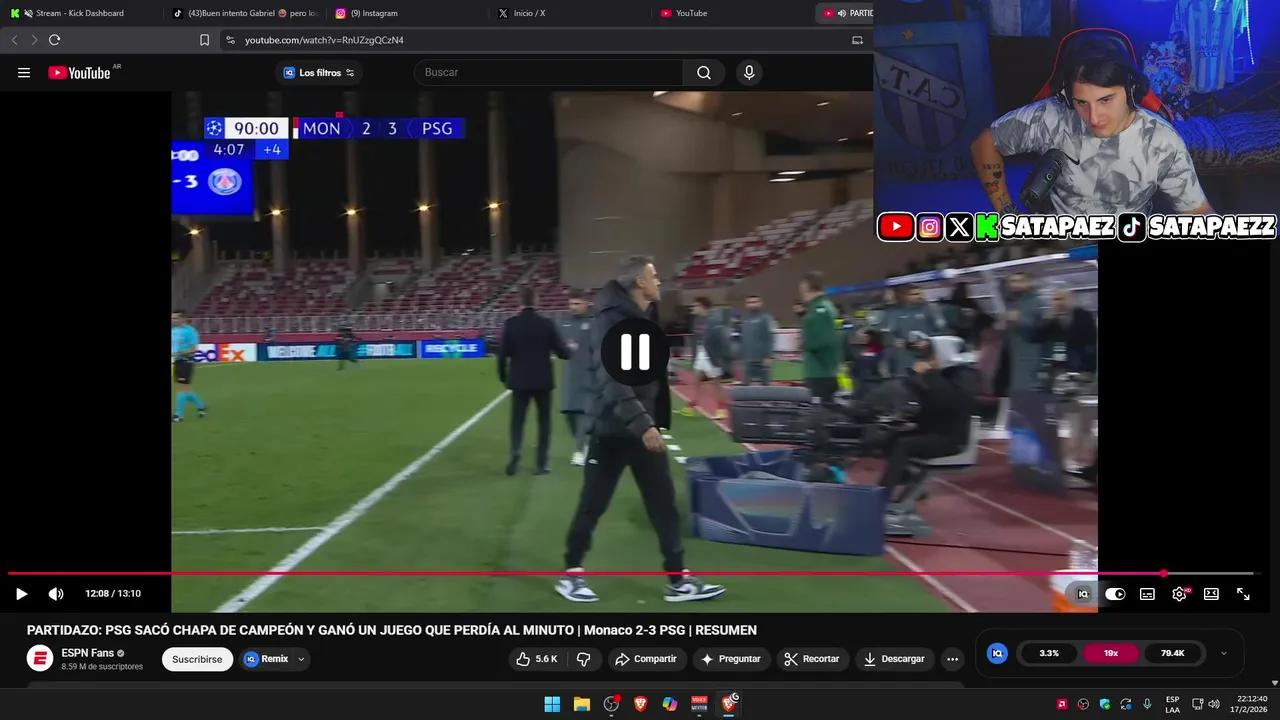1280x720 pixels.
Task: Open File Explorer from taskbar
Action: (x=582, y=704)
